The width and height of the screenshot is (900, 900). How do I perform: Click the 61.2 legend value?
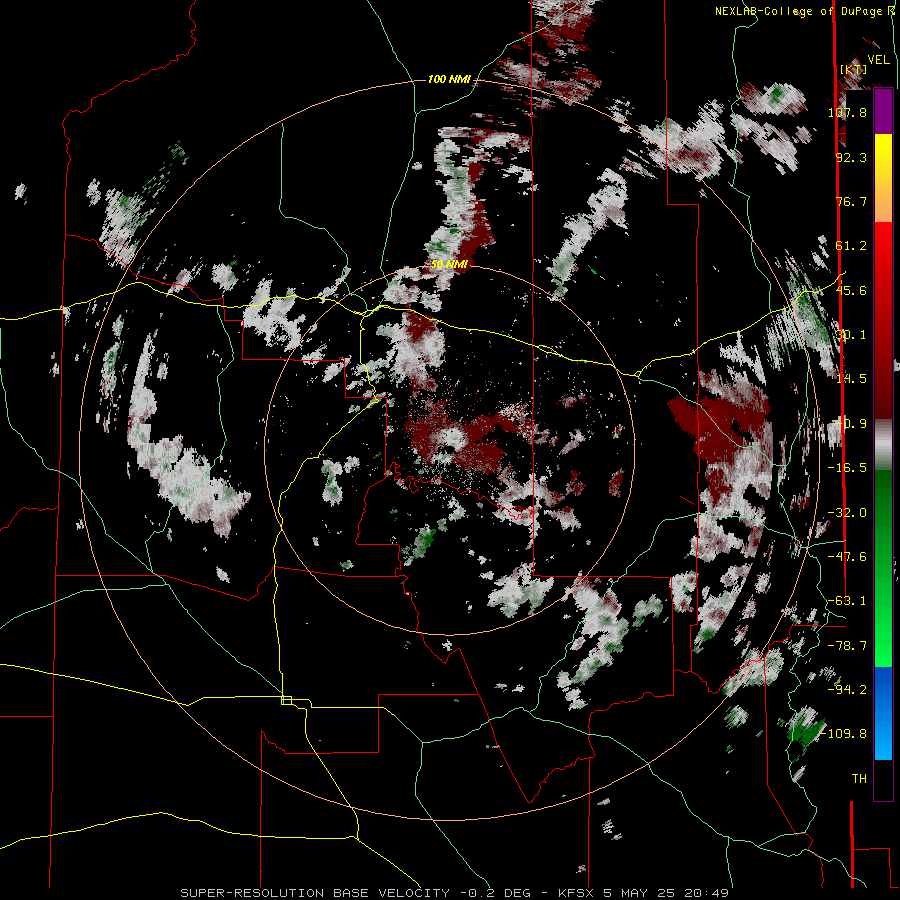pos(851,246)
